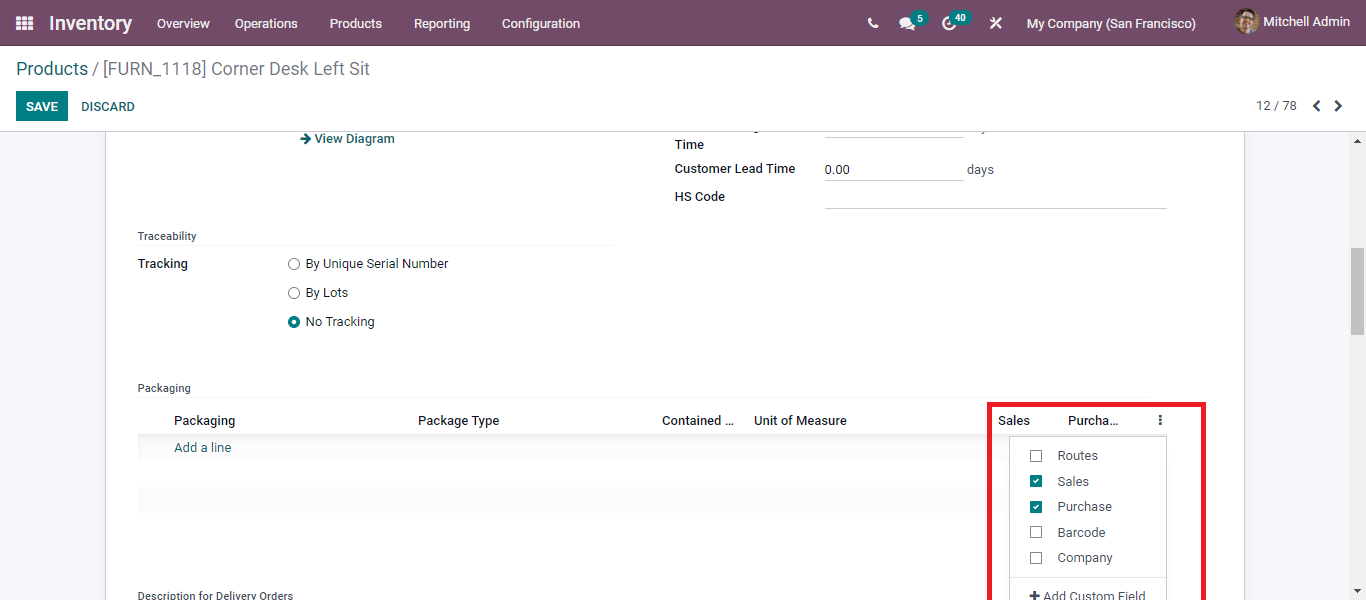The image size is (1366, 600).
Task: Click the vertical page scrollbar
Action: [1357, 290]
